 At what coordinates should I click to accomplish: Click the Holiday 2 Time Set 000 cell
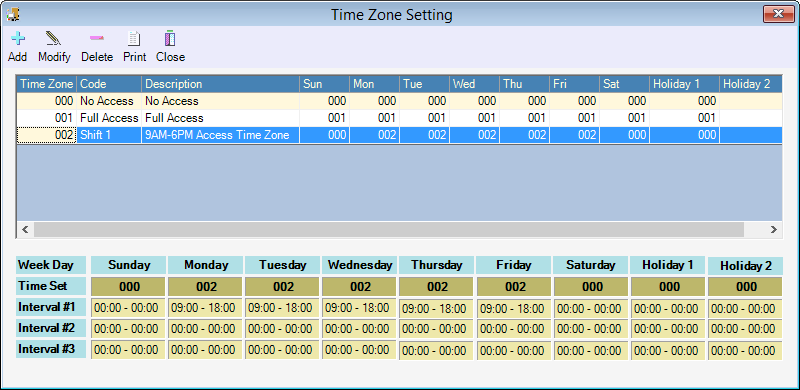pos(744,287)
